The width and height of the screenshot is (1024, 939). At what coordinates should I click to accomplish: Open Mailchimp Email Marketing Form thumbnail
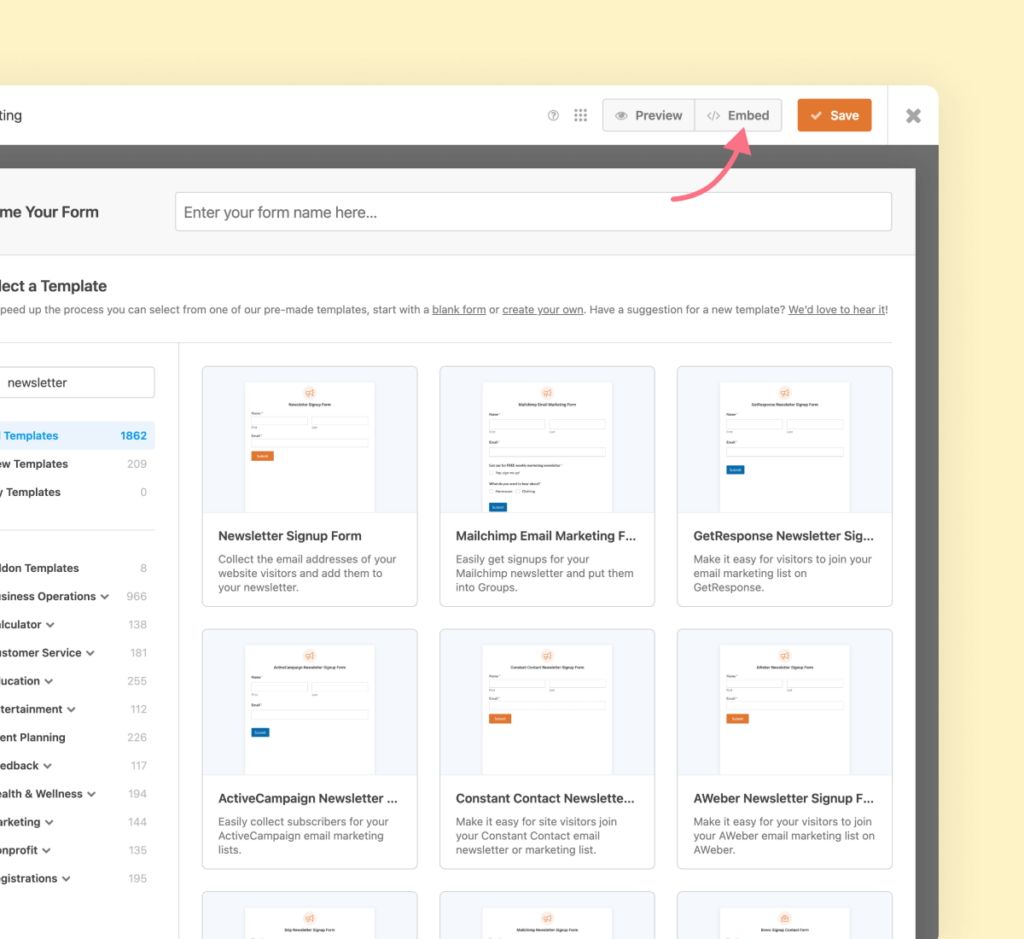coord(547,439)
